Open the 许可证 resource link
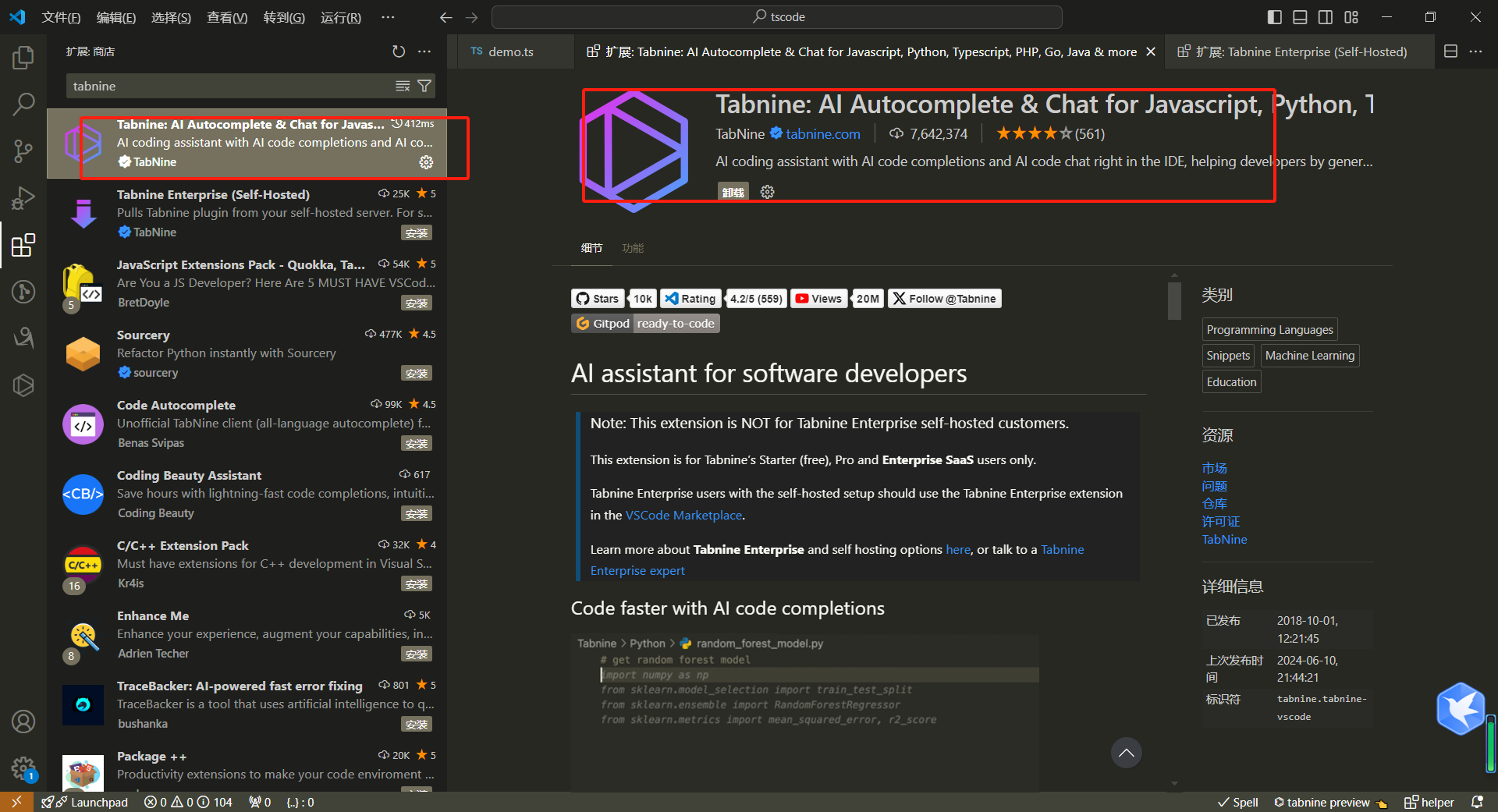 click(1220, 521)
